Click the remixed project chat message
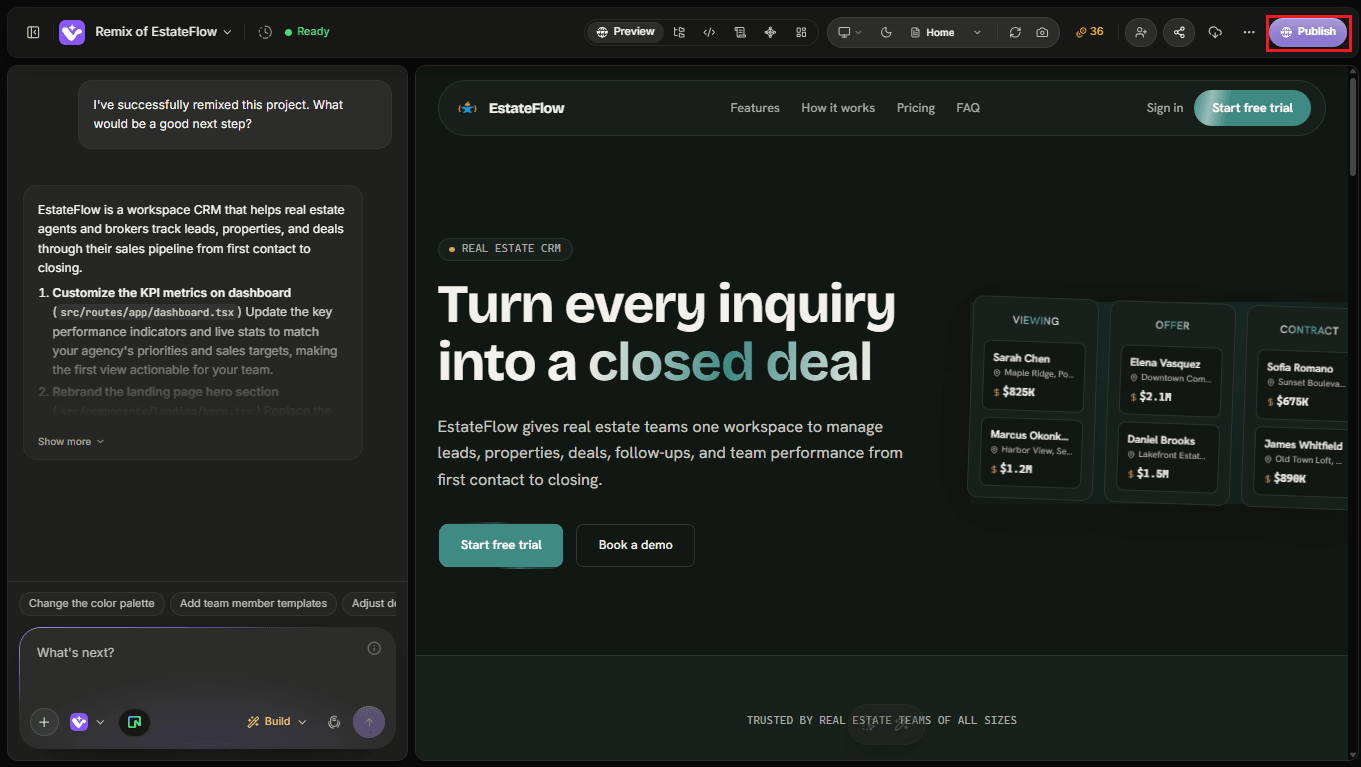This screenshot has height=767, width=1361. (235, 115)
